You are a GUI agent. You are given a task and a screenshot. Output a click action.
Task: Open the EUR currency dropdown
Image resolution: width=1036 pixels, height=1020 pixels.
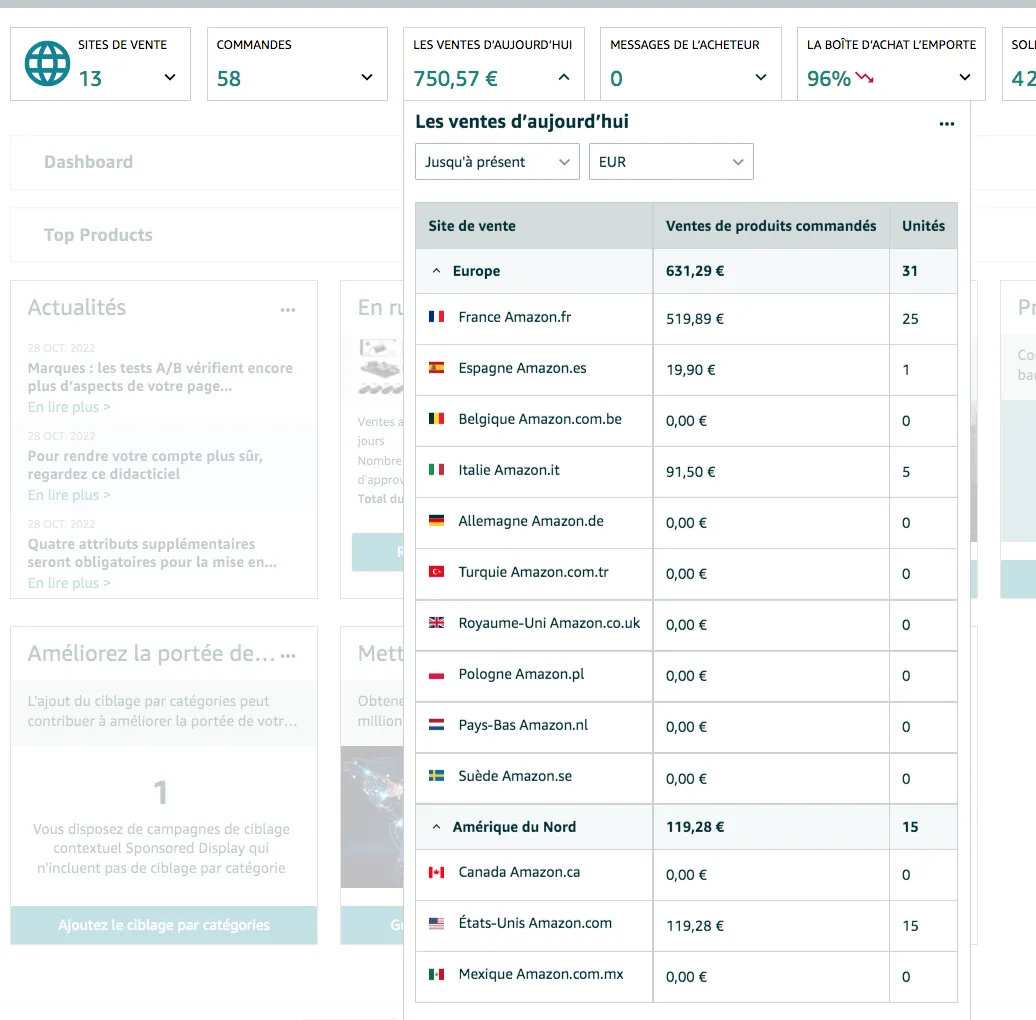point(671,162)
